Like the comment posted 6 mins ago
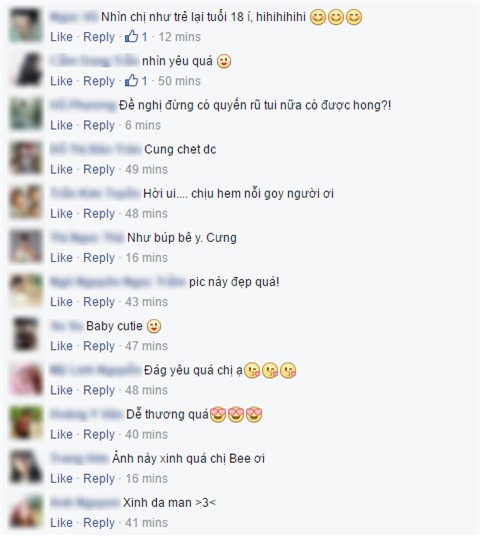 pos(61,125)
